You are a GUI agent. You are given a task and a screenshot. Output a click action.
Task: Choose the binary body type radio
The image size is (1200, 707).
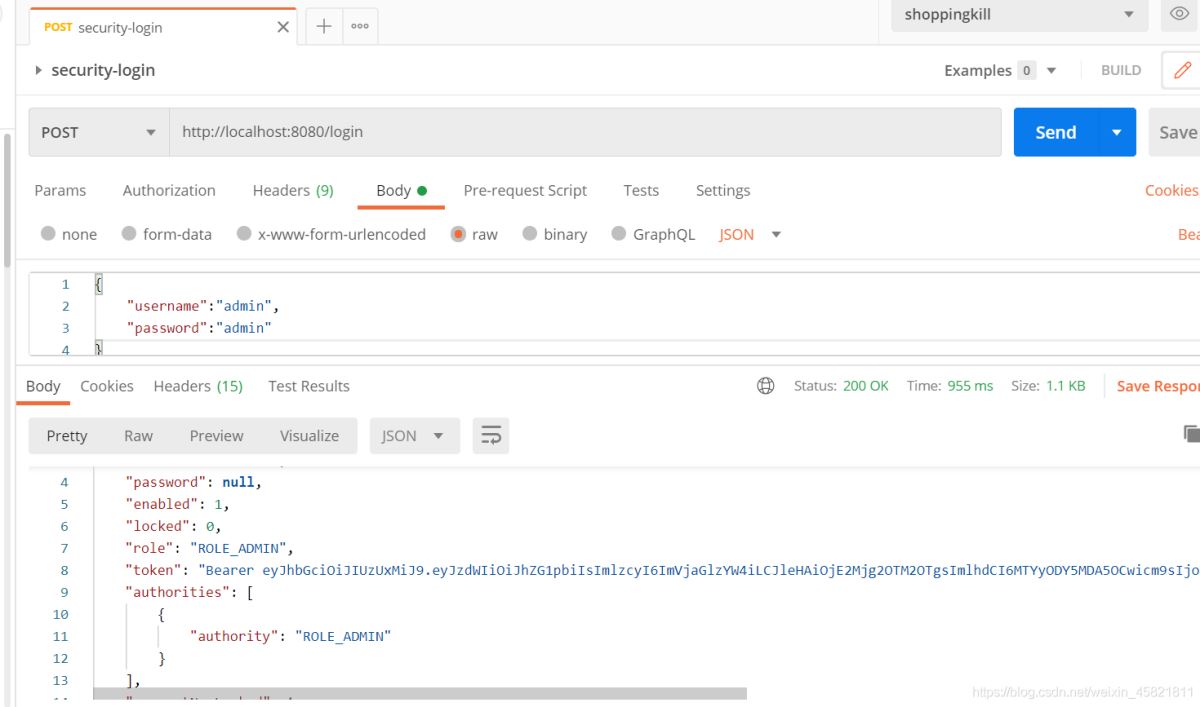[x=530, y=234]
